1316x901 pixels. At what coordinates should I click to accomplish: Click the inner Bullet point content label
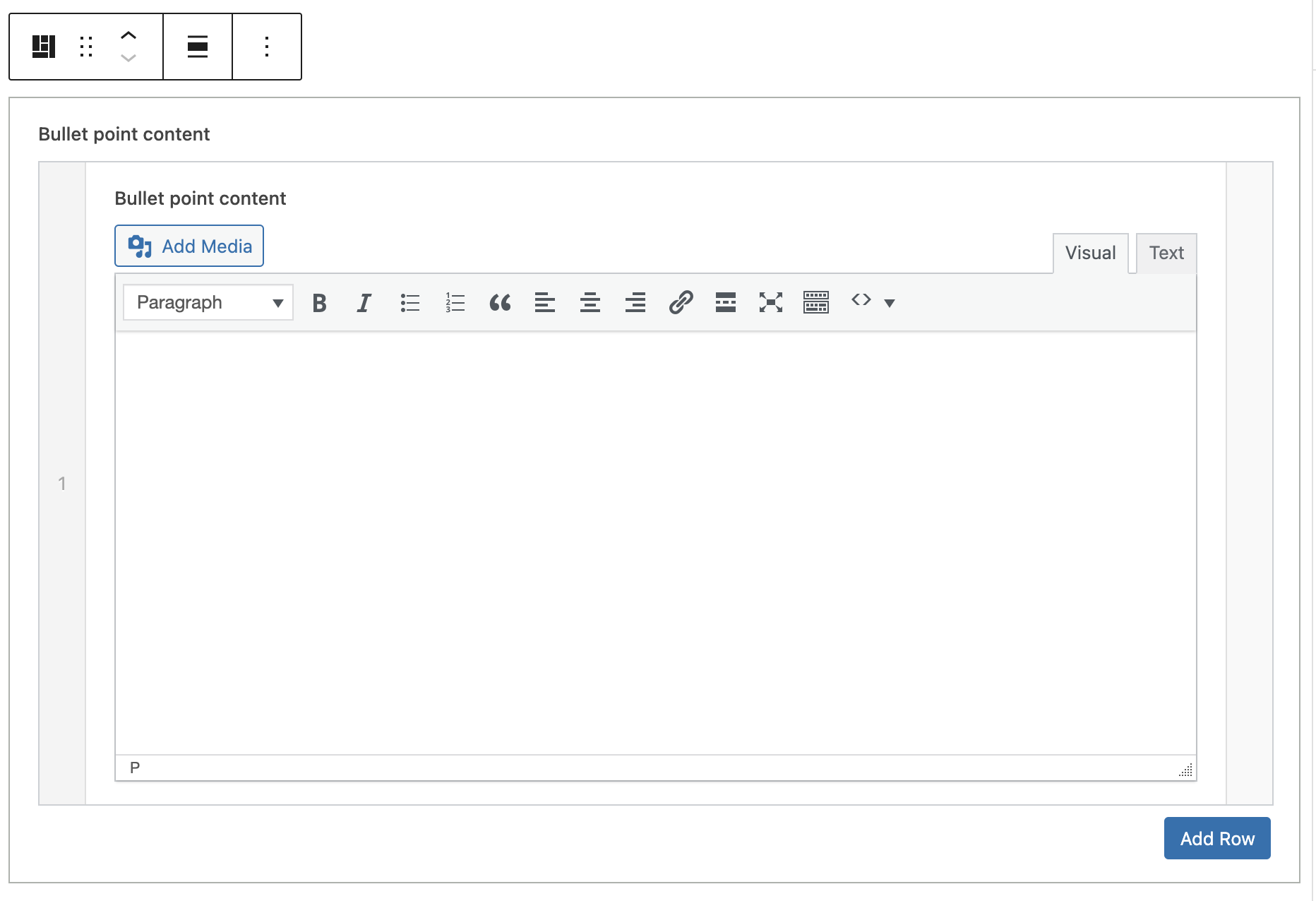[201, 198]
